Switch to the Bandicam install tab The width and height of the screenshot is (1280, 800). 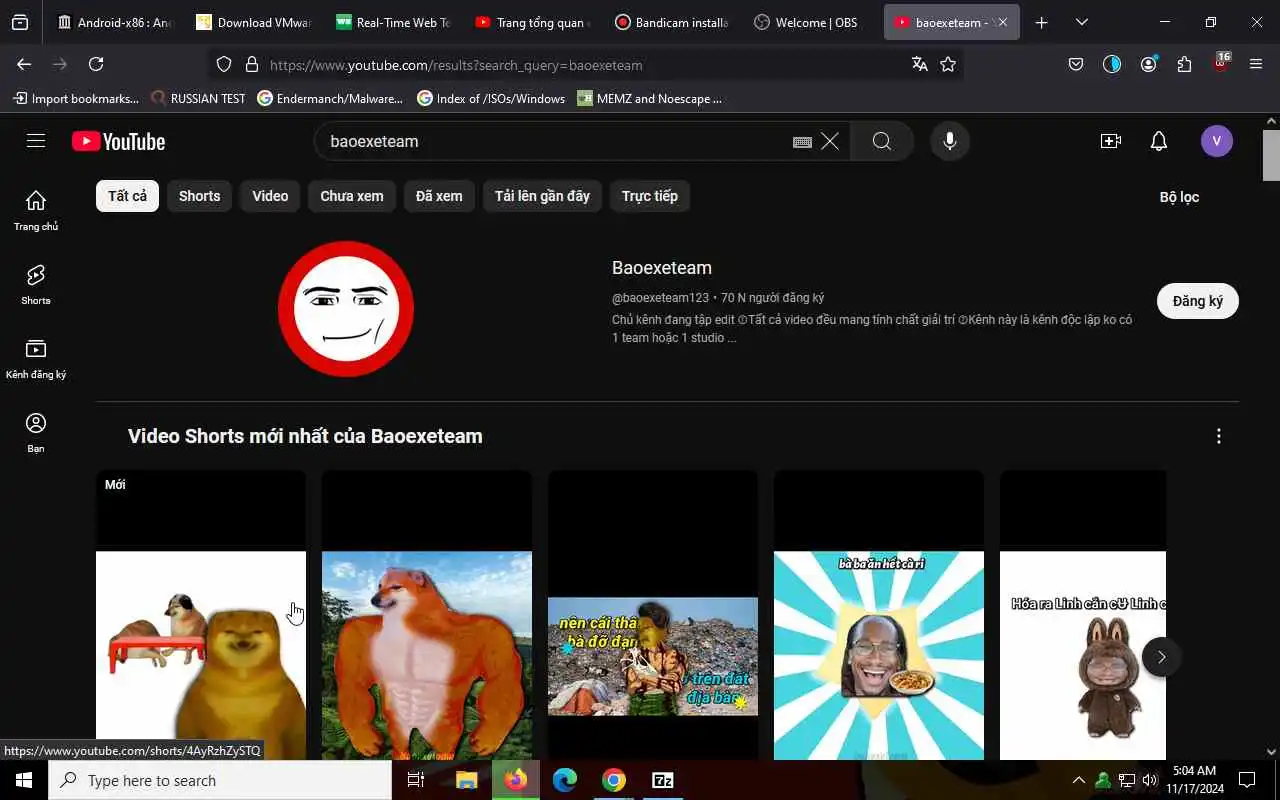672,22
